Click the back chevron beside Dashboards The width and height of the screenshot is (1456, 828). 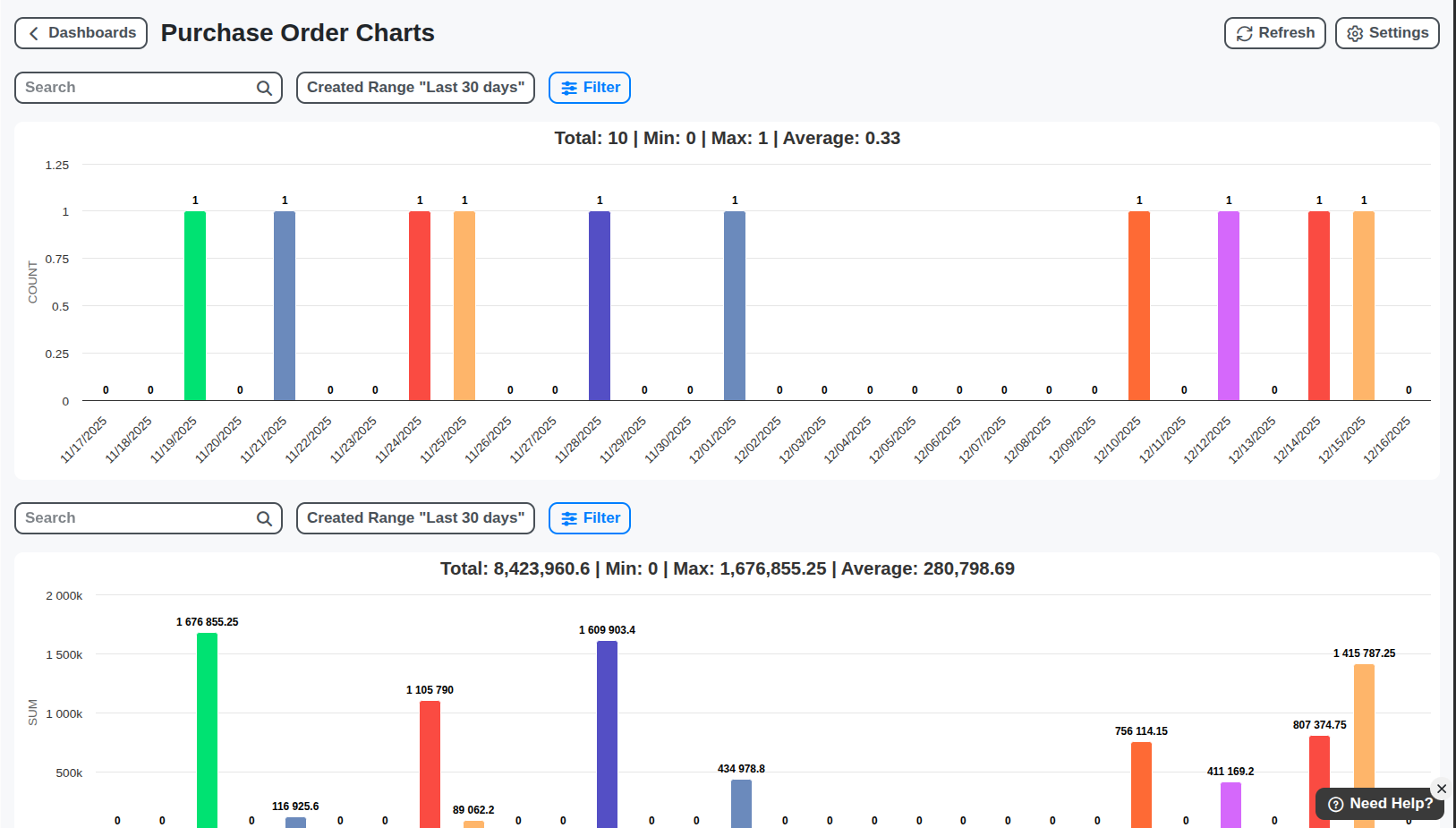33,32
